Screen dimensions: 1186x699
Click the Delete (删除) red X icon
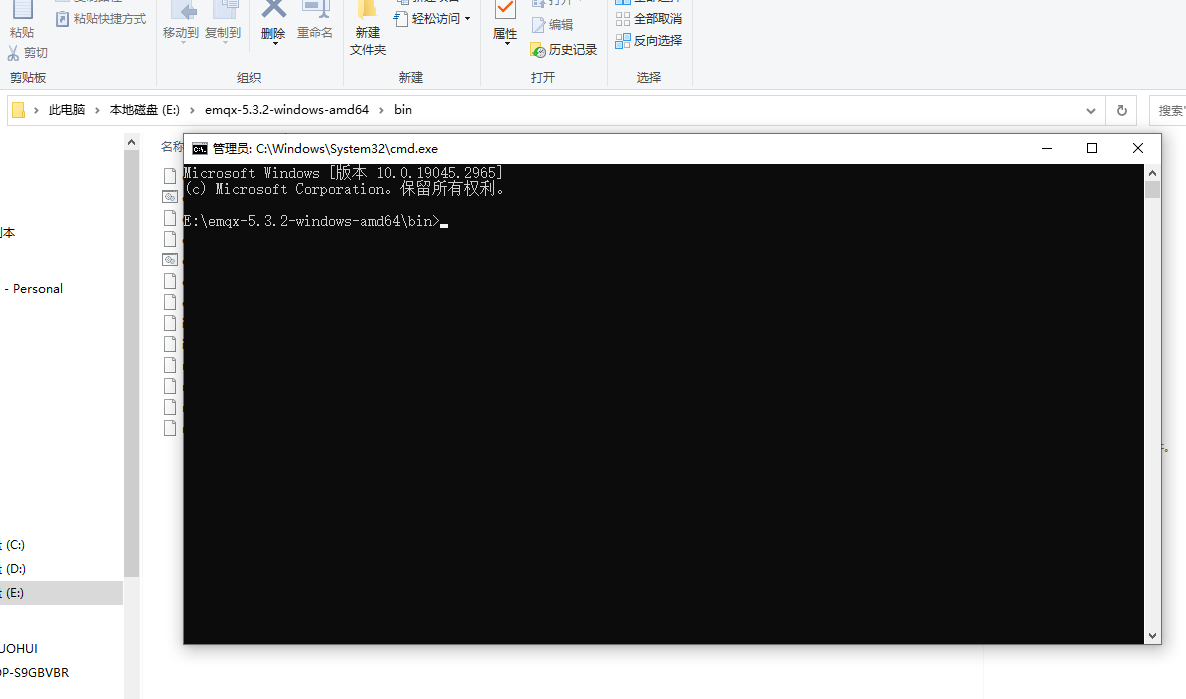pyautogui.click(x=273, y=9)
